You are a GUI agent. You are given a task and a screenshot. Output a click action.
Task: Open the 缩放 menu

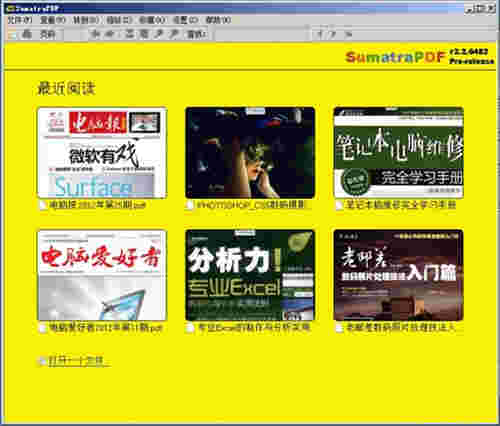coord(119,20)
